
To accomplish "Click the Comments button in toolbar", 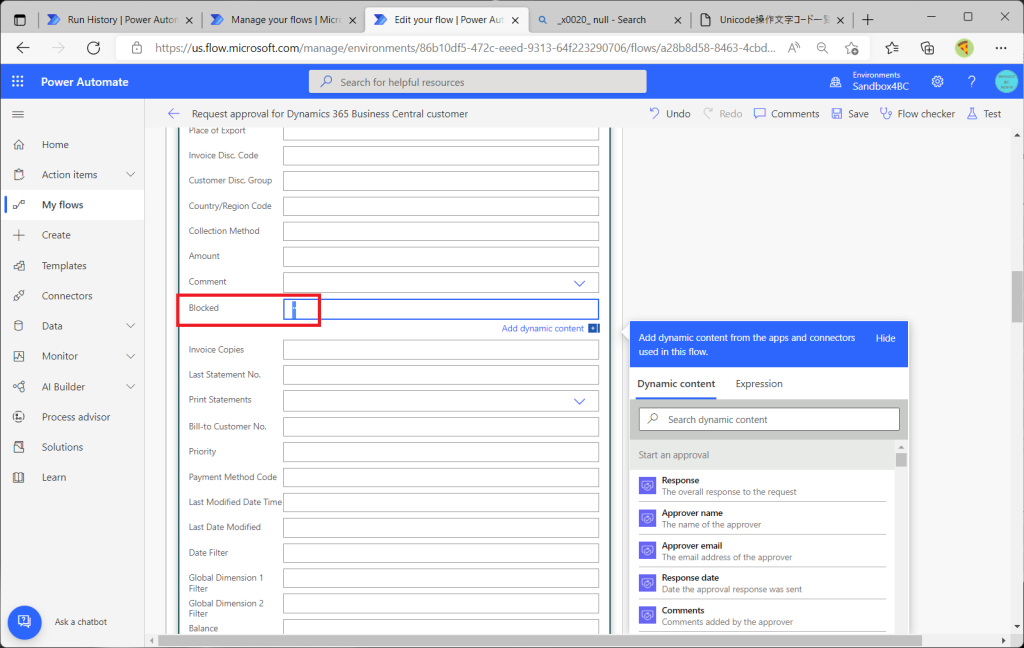I will pyautogui.click(x=786, y=114).
